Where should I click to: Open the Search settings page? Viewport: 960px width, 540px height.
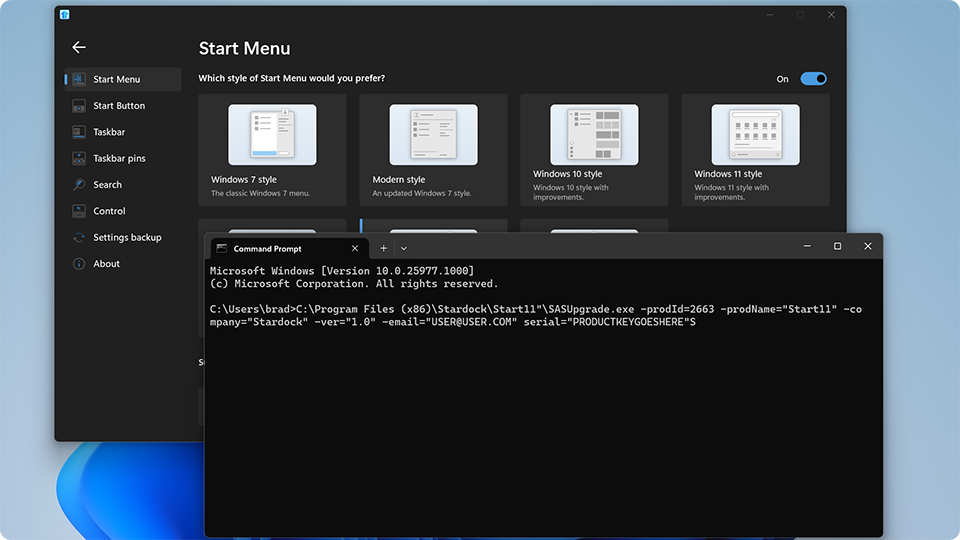click(123, 184)
